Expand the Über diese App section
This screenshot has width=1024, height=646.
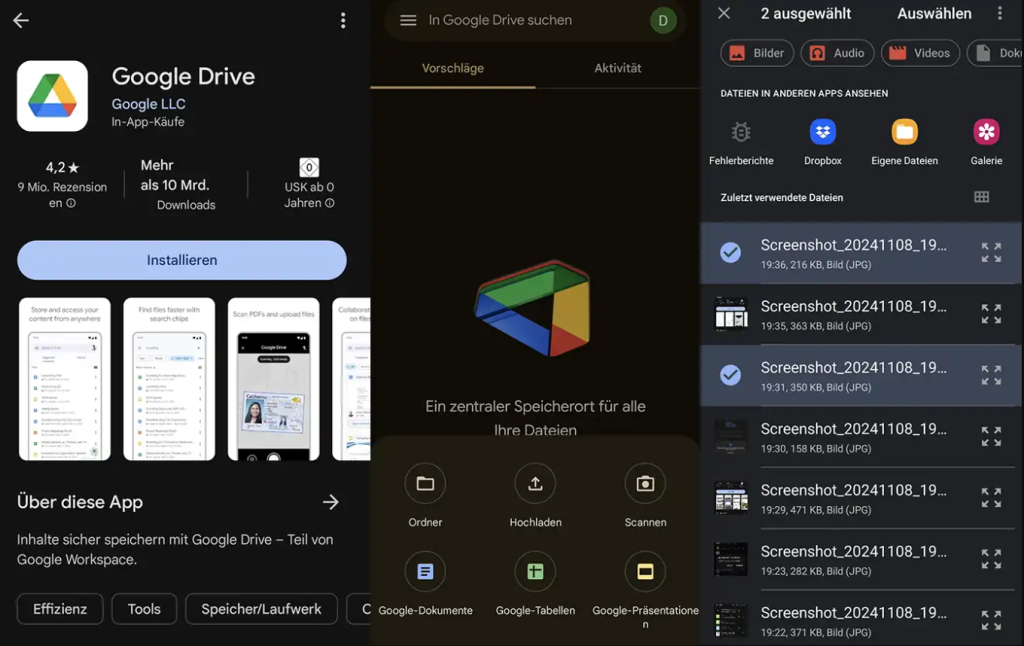tap(331, 503)
